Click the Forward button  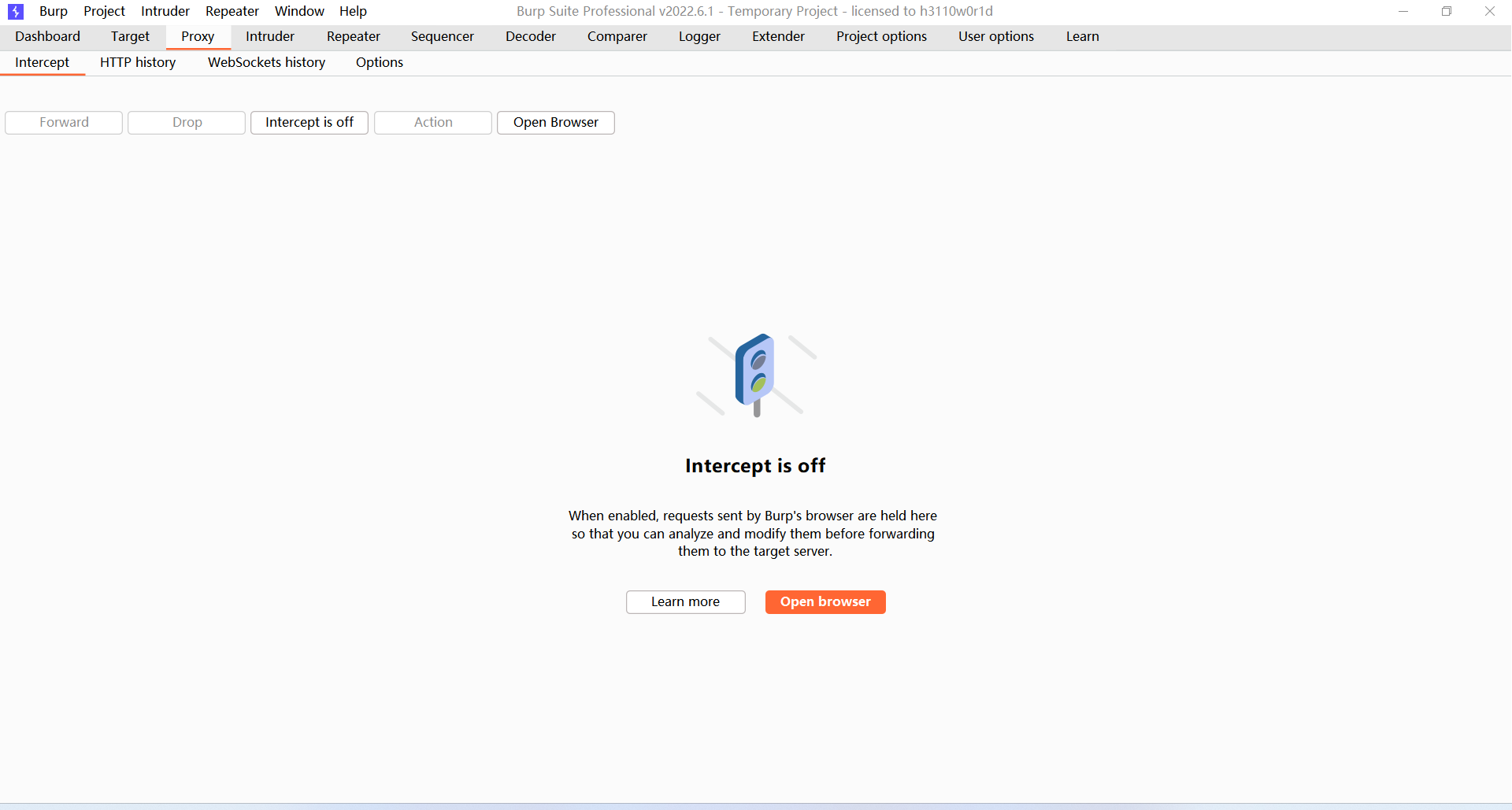64,122
